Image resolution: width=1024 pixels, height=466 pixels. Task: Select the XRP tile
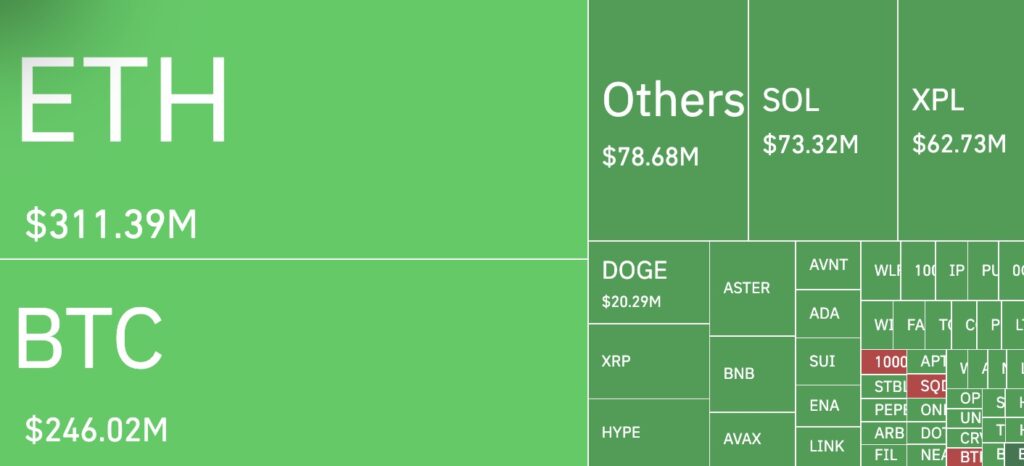click(648, 361)
